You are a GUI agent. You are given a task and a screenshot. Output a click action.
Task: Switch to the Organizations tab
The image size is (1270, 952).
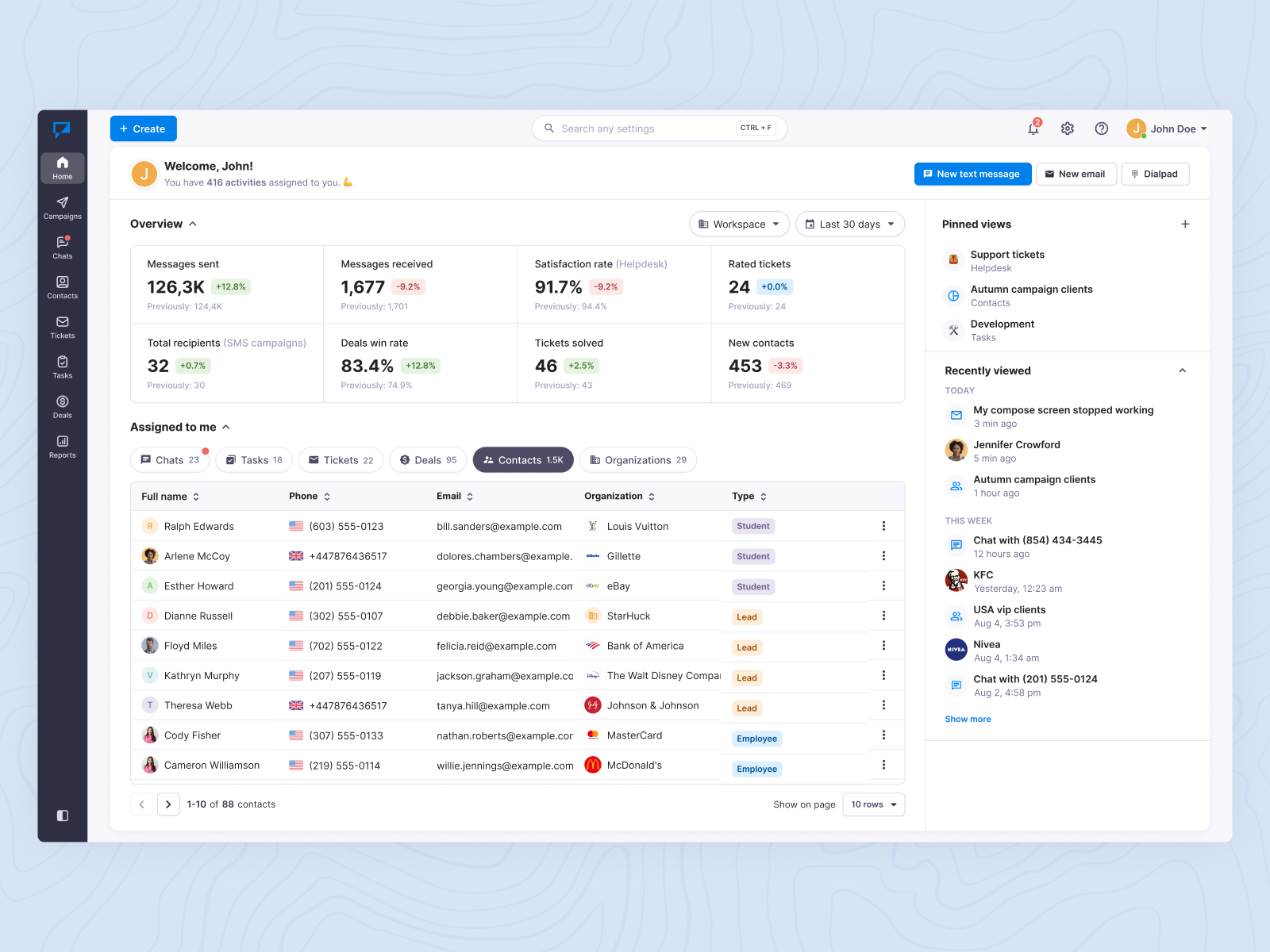coord(637,459)
